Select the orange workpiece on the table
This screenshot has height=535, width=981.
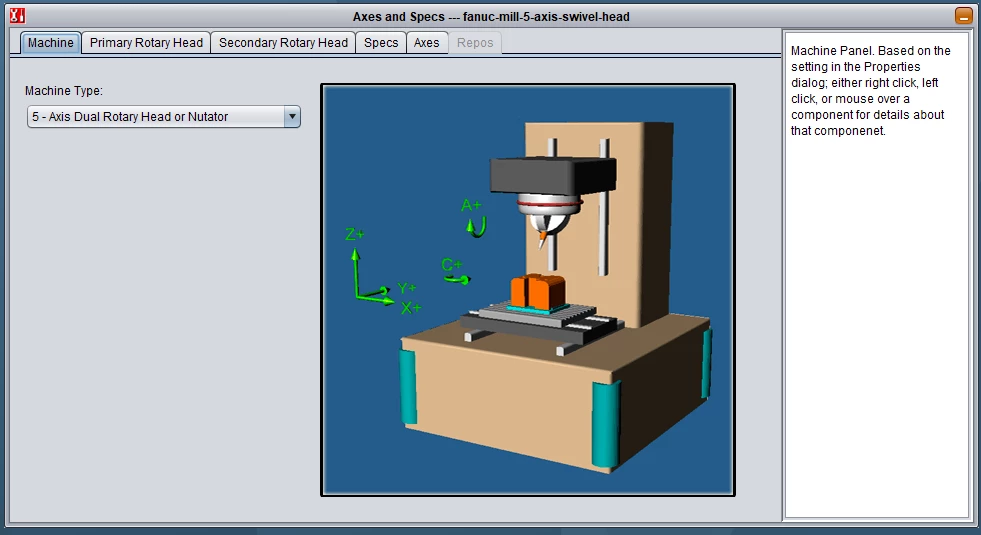click(x=538, y=292)
